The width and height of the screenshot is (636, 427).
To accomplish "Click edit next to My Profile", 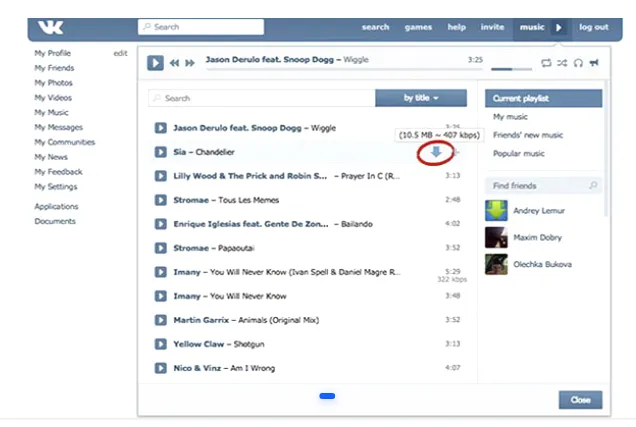I will pos(120,53).
